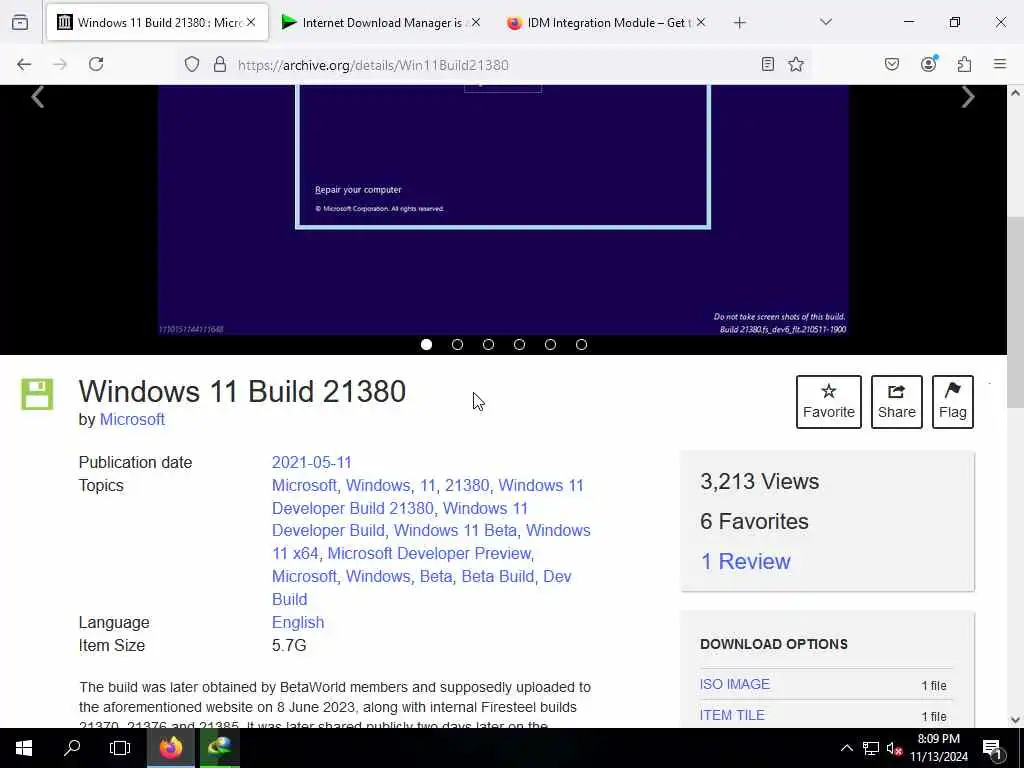Open Beta Build topic link

pos(498,576)
